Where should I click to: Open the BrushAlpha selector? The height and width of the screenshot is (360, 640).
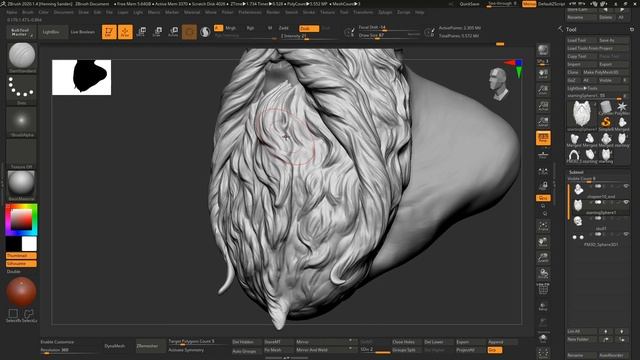click(22, 122)
